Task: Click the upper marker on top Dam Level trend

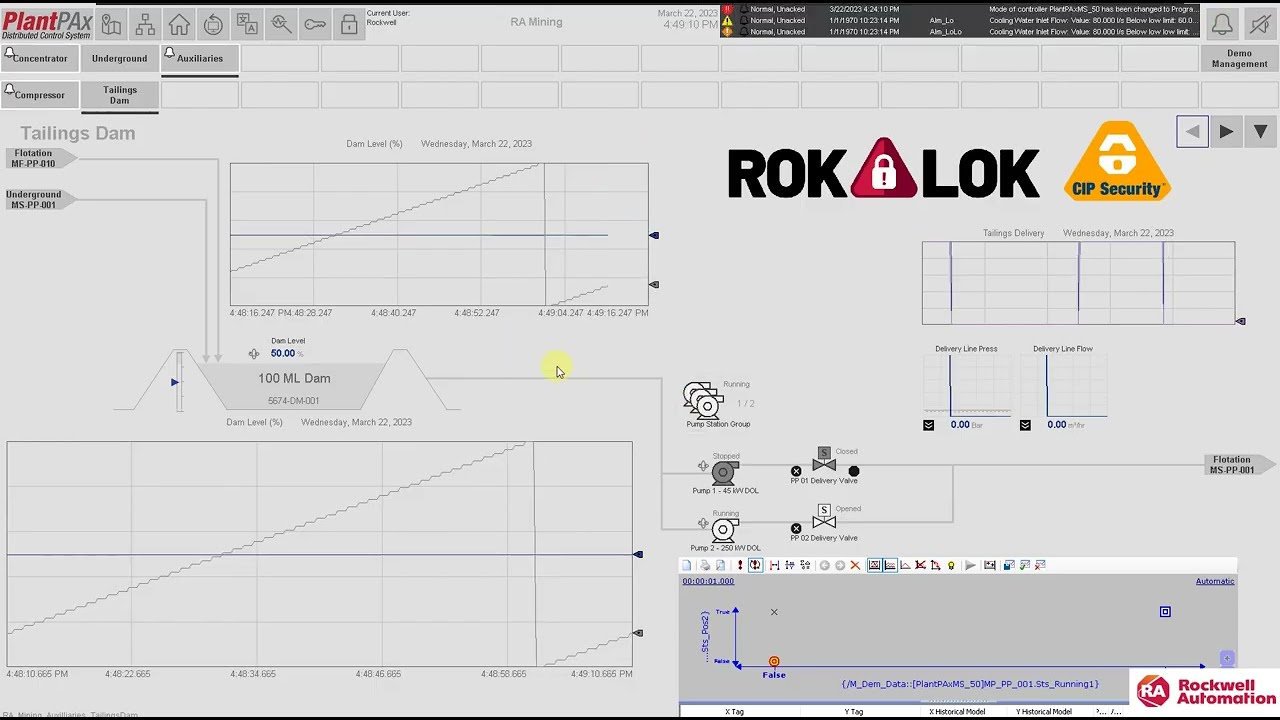Action: tap(654, 235)
